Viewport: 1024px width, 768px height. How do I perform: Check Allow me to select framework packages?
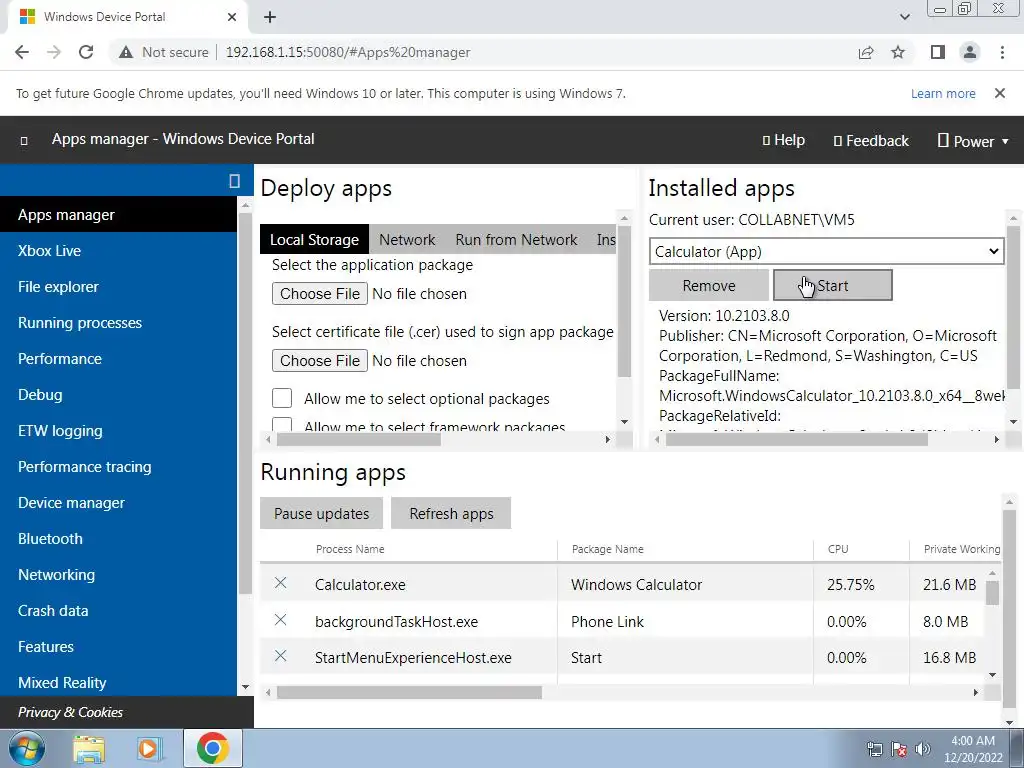pos(282,424)
